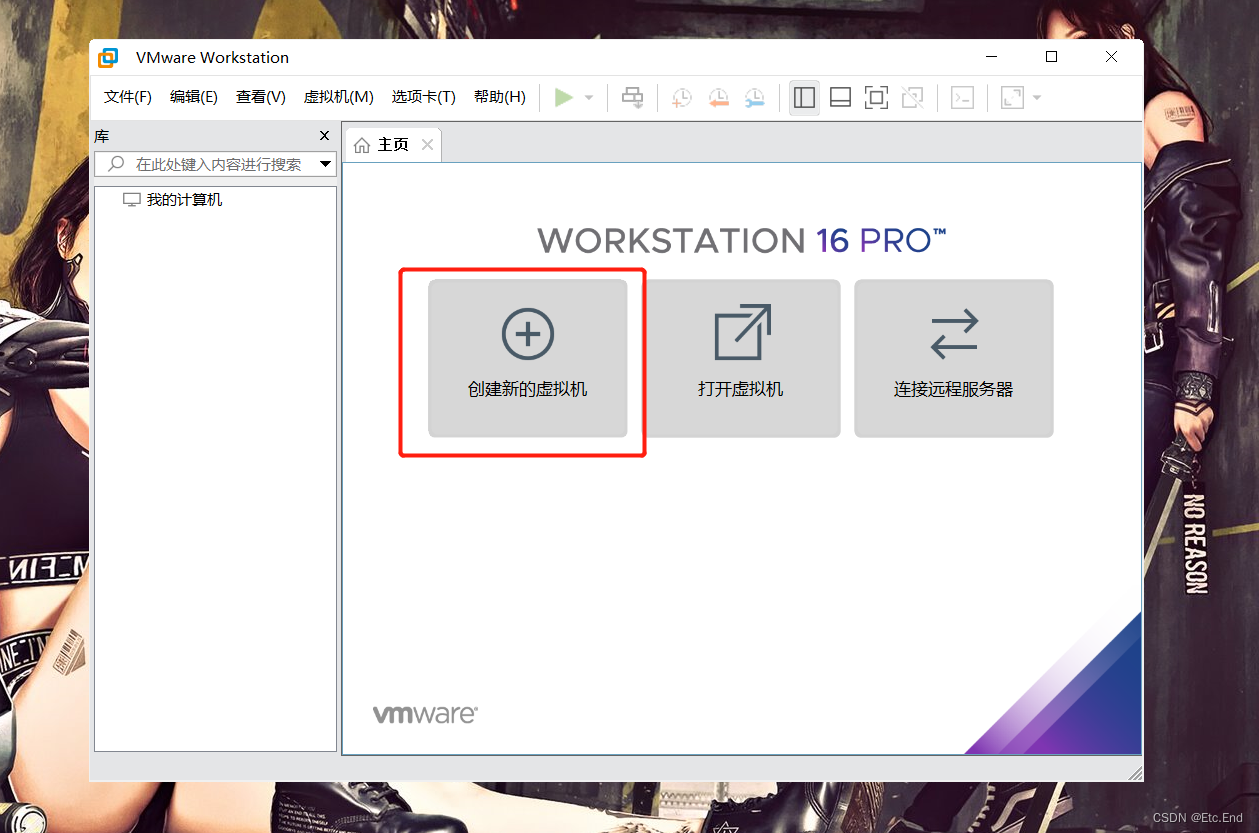
Task: Open the 选项卡(T) menu
Action: 424,97
